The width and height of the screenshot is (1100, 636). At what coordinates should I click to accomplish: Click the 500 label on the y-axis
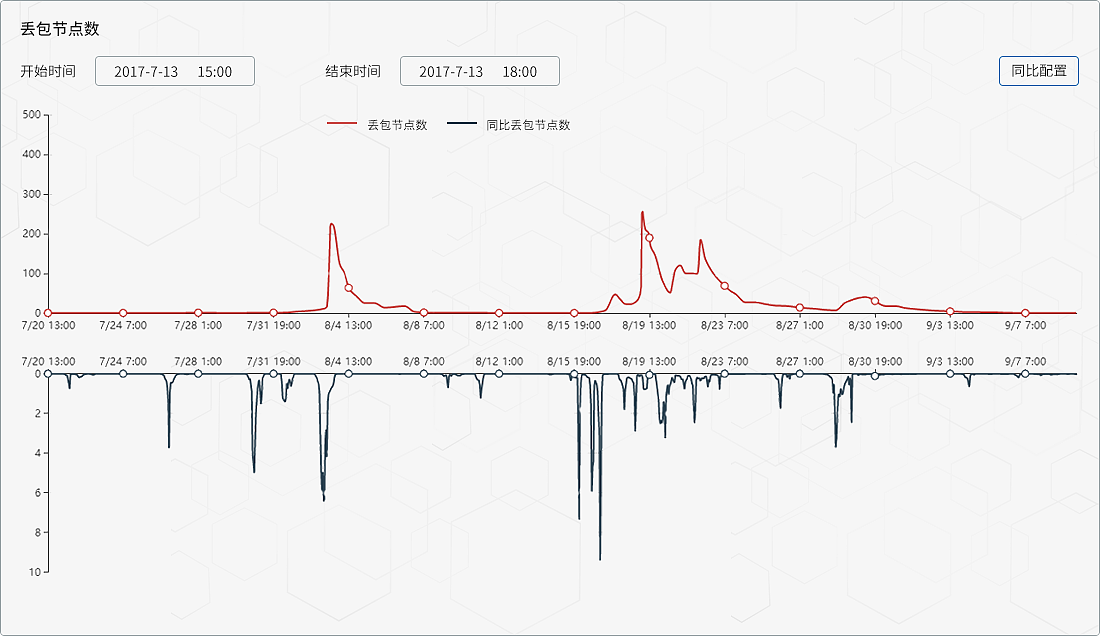pos(33,115)
